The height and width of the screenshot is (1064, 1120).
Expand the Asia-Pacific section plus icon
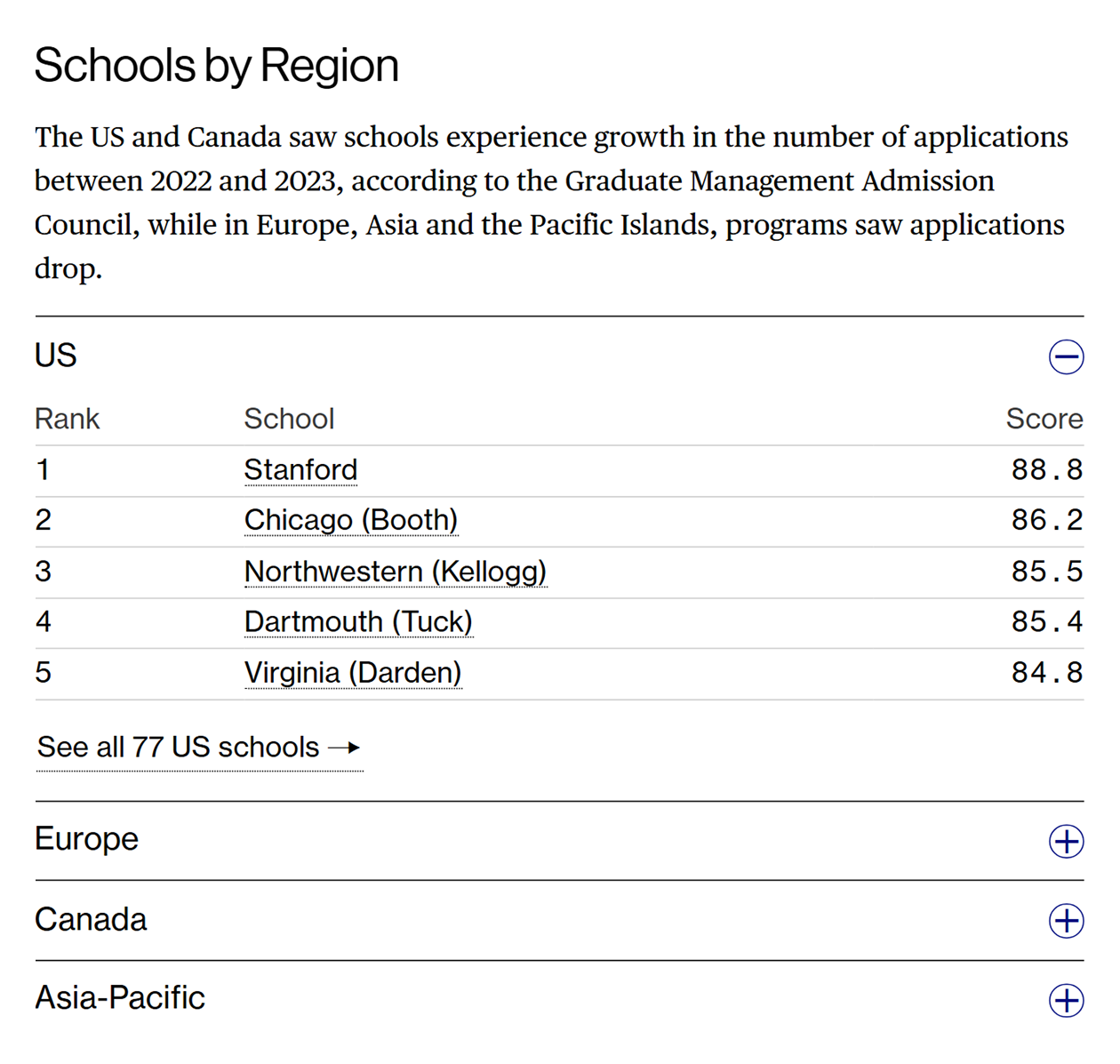click(1066, 1000)
